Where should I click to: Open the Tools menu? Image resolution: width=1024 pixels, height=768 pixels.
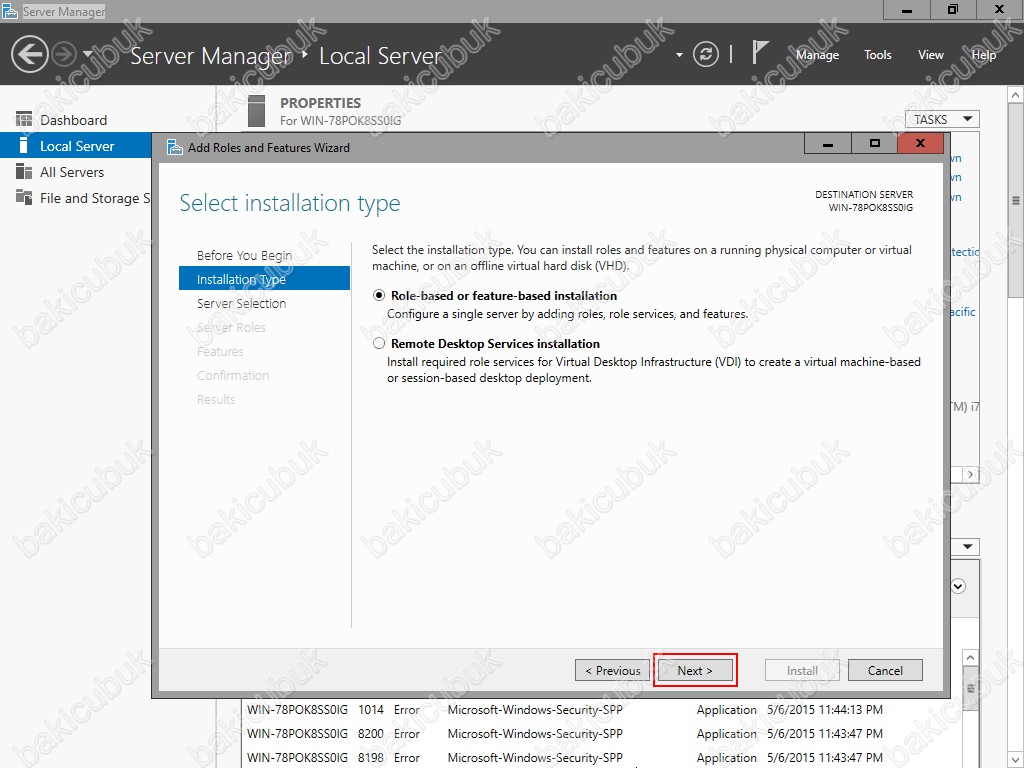(878, 55)
